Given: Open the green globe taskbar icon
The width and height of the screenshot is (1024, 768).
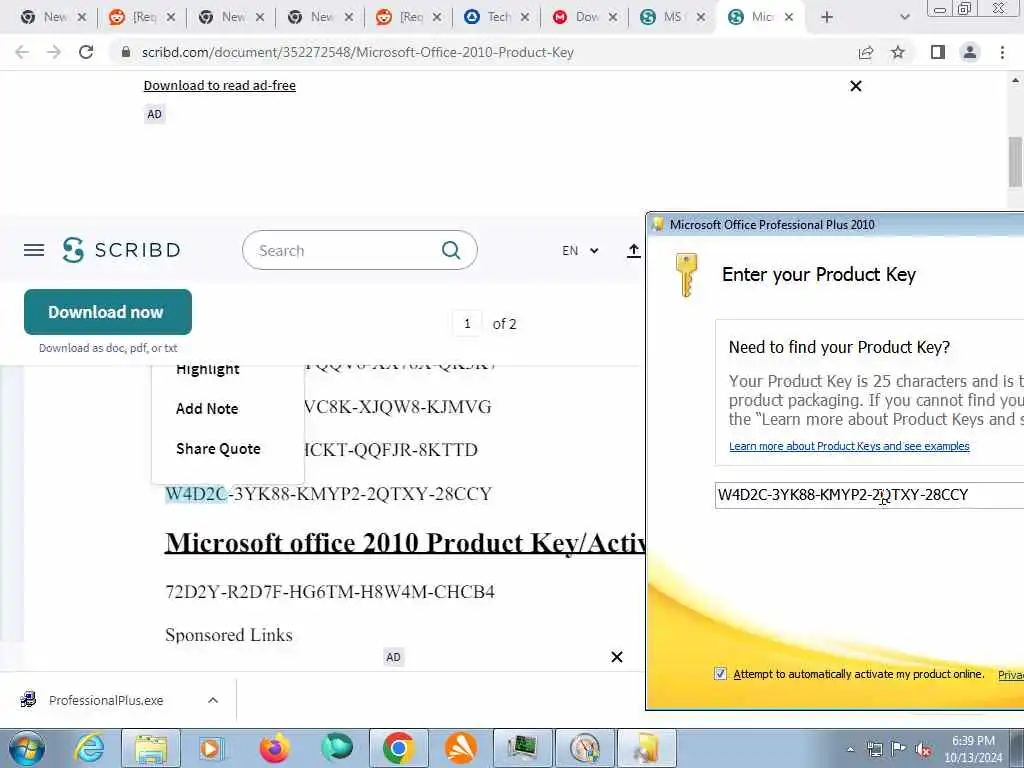Looking at the screenshot, I should pyautogui.click(x=337, y=748).
